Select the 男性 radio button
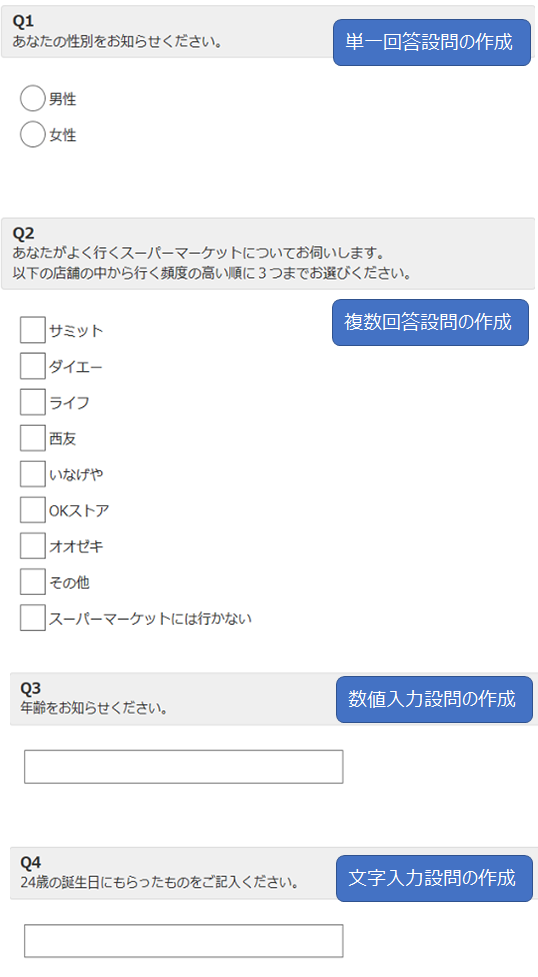The image size is (538, 977). [x=32, y=98]
